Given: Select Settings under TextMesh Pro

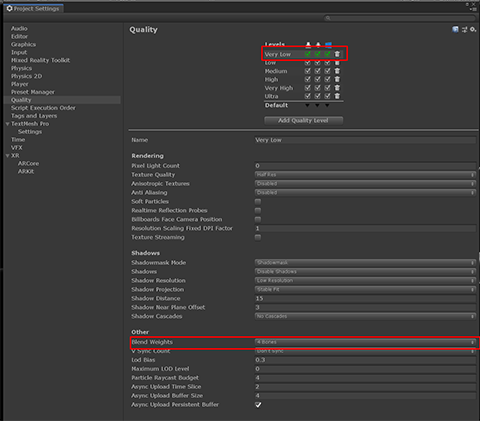Looking at the screenshot, I should [x=30, y=132].
